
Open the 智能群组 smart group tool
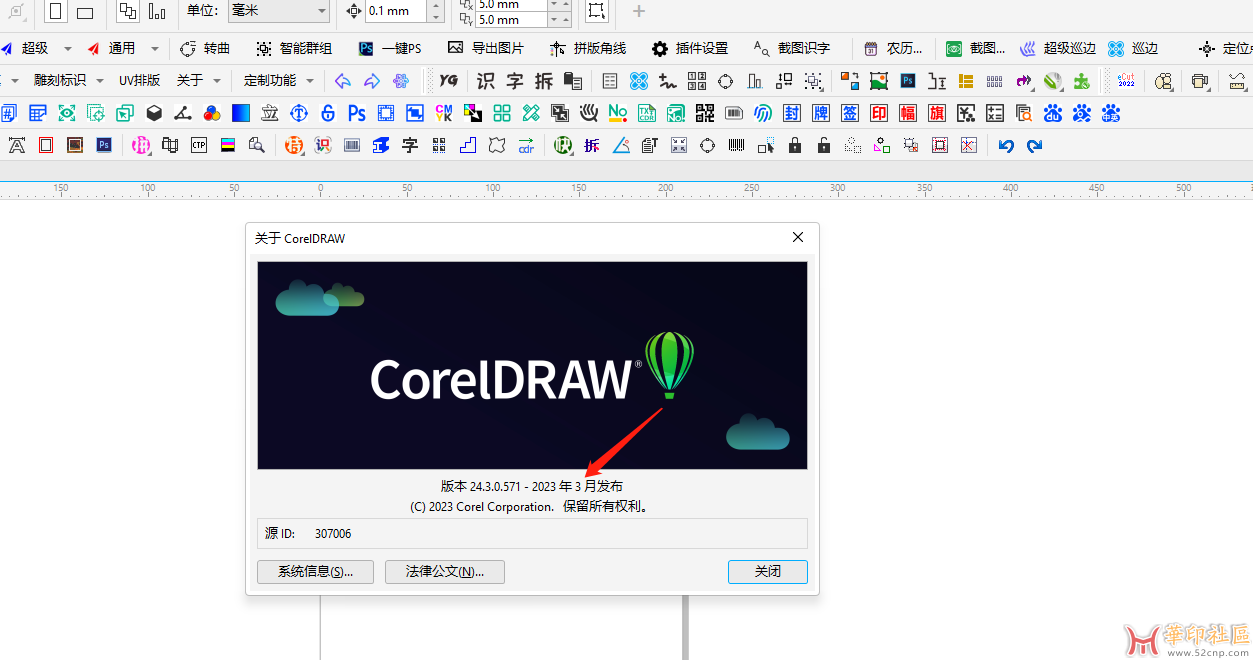coord(294,48)
